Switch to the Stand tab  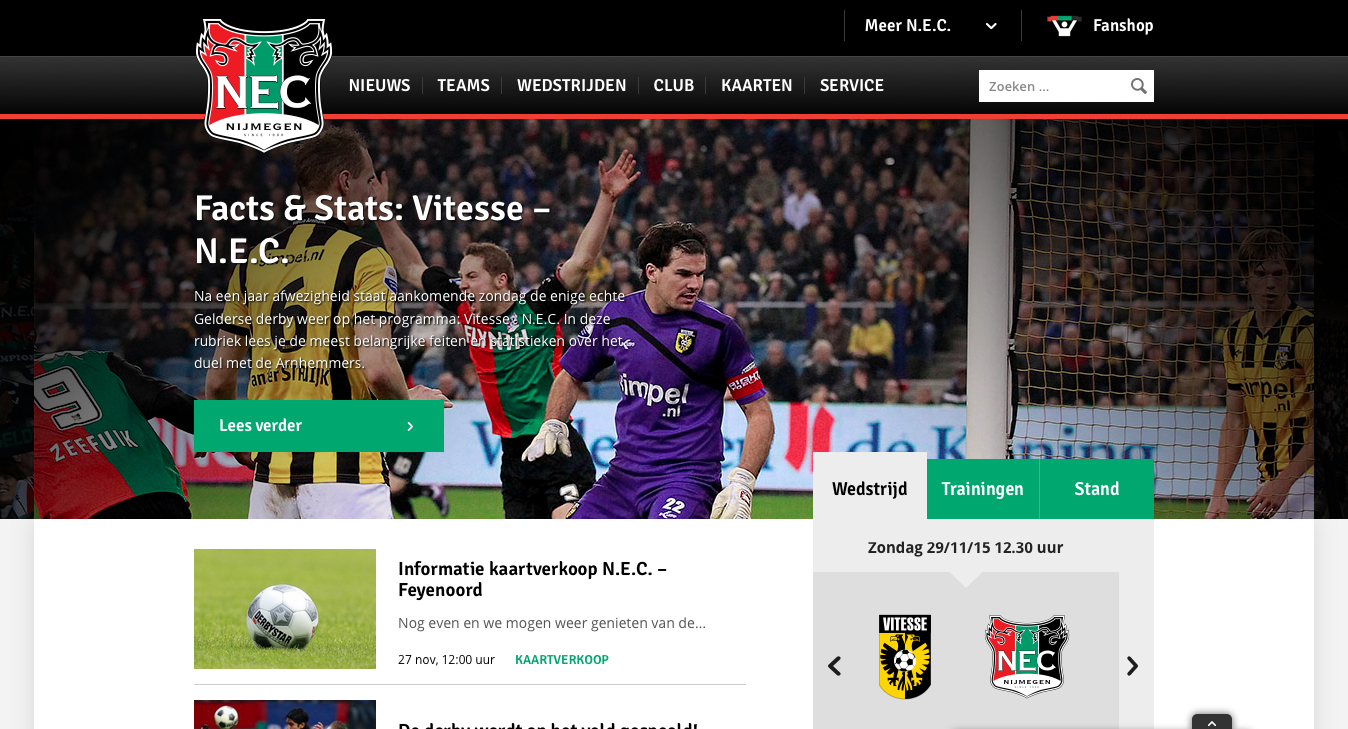1096,489
